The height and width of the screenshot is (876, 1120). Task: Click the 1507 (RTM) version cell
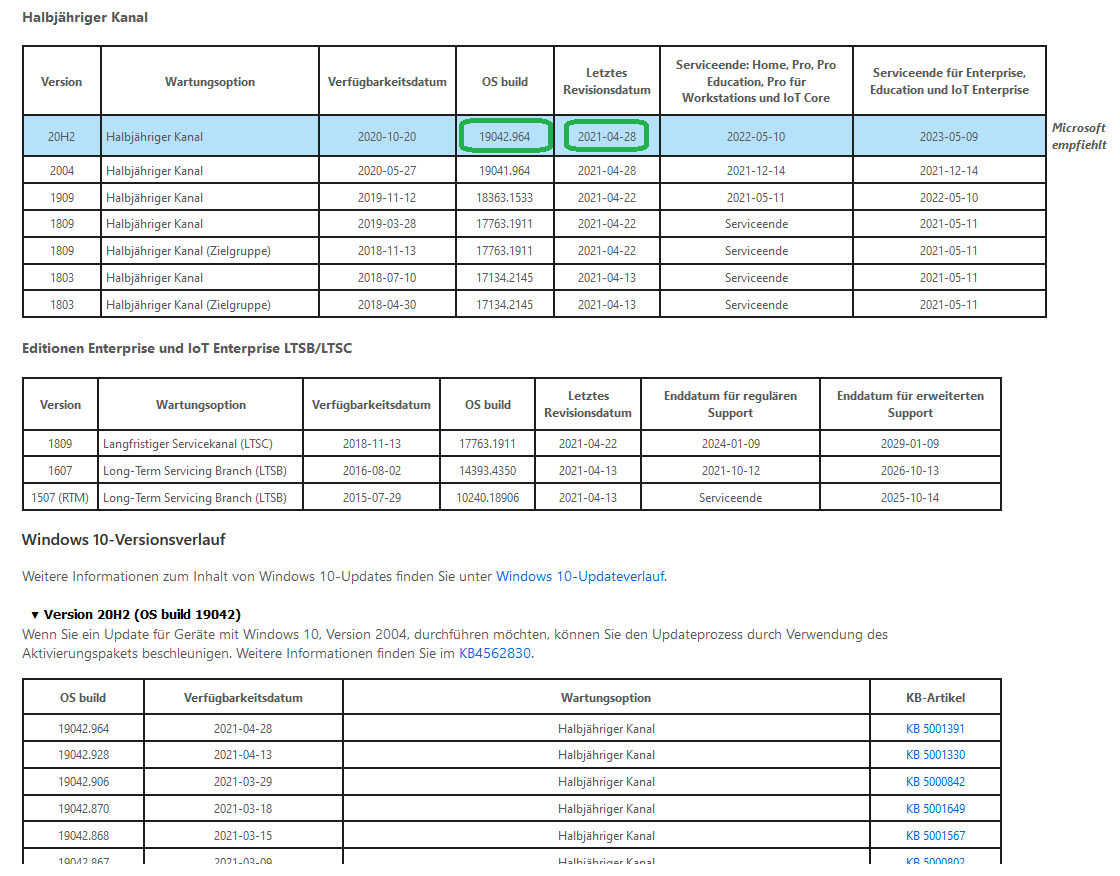point(60,497)
